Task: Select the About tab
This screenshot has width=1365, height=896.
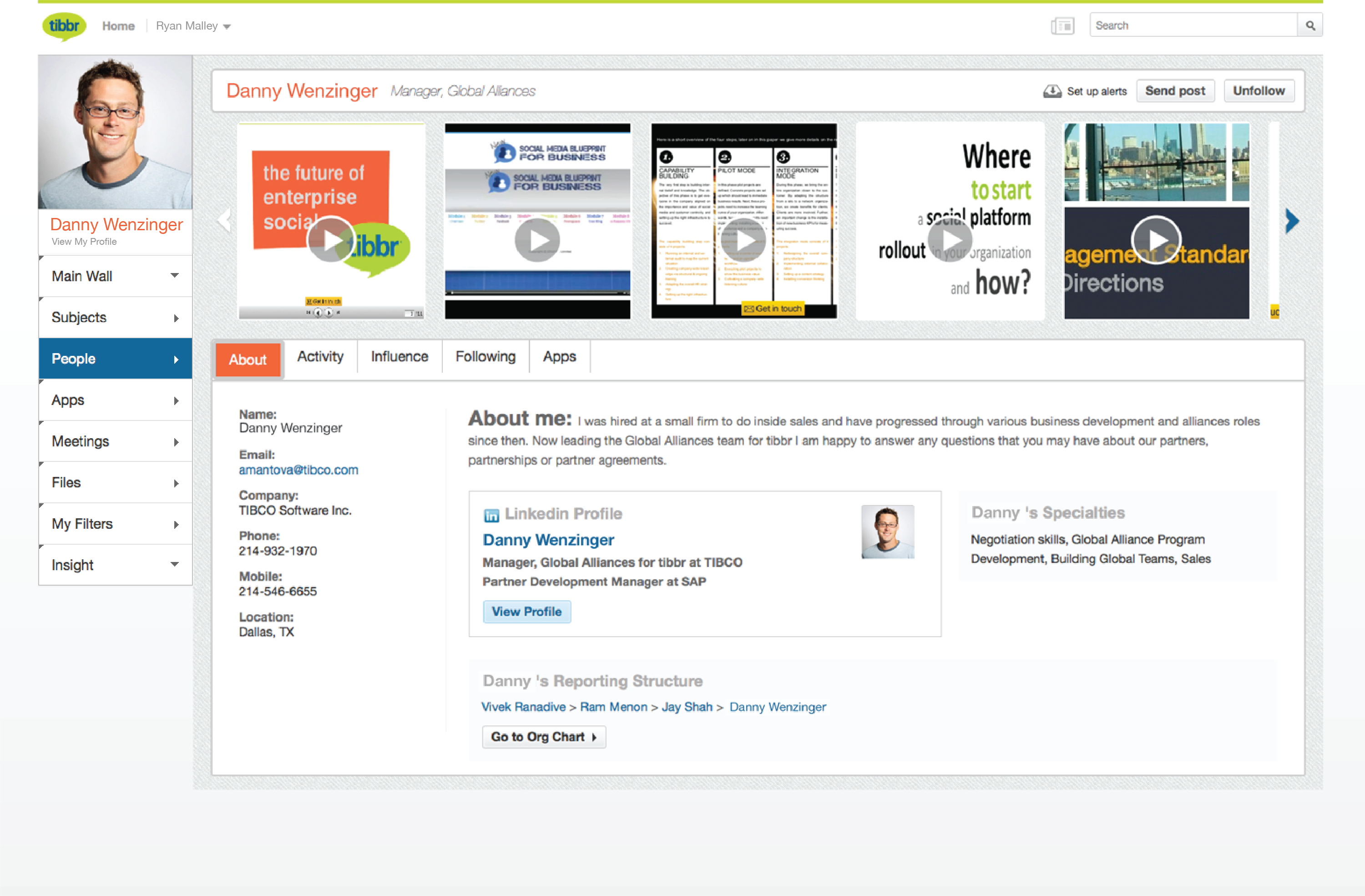Action: [x=248, y=359]
